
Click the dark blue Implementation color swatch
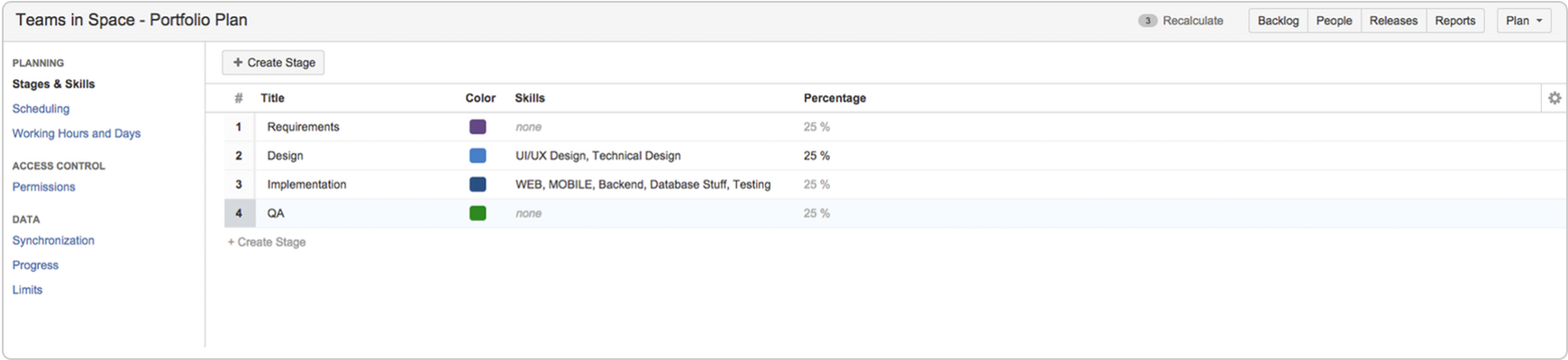(x=478, y=184)
